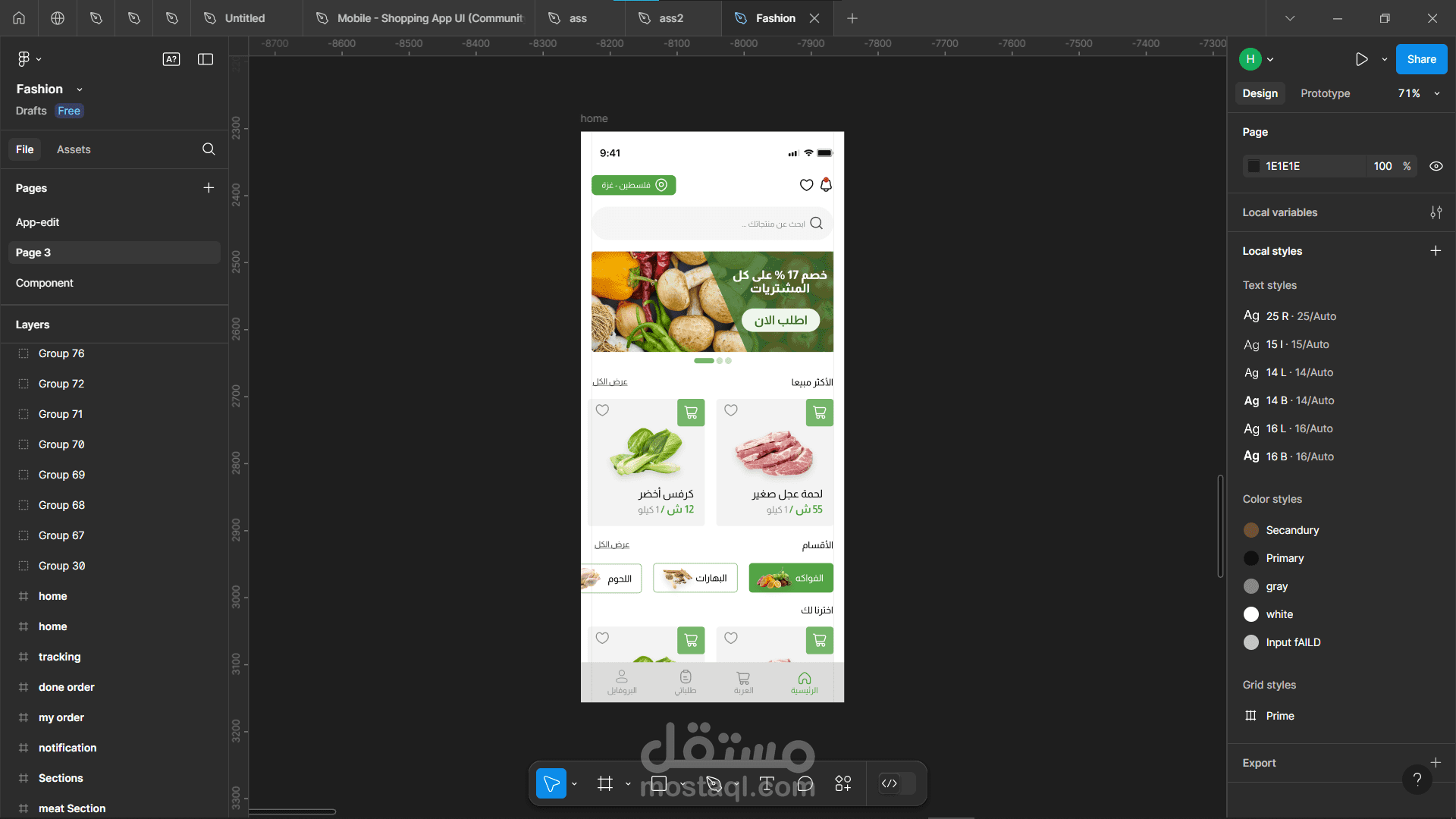This screenshot has height=819, width=1456.
Task: Enable the page background color toggle
Action: pyautogui.click(x=1438, y=166)
